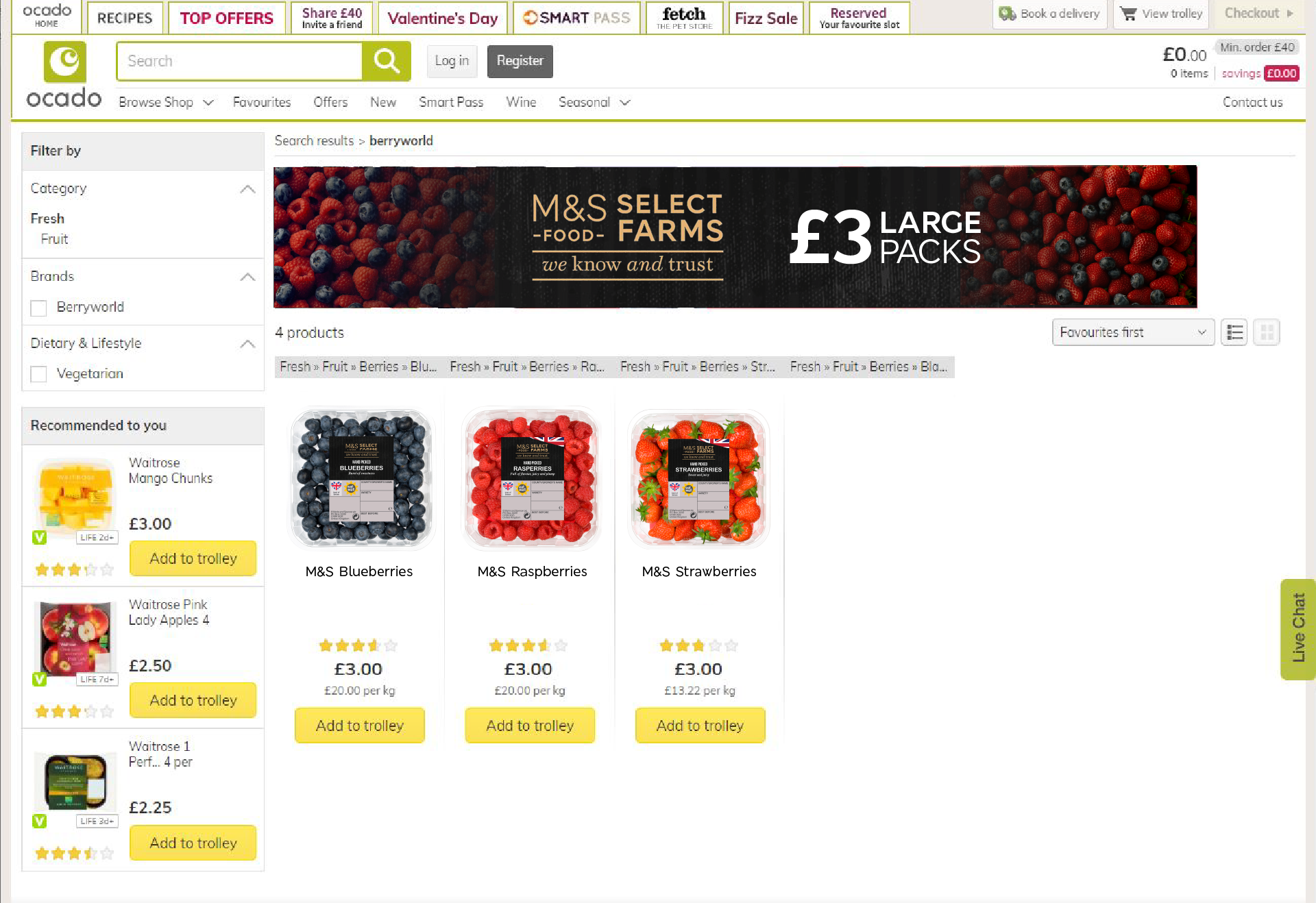Click the Book a delivery van icon
1316x903 pixels.
(1007, 14)
